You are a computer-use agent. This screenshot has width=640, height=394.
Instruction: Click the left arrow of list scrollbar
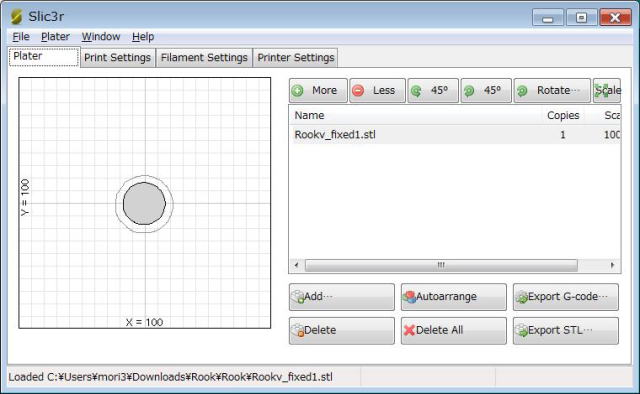coord(296,265)
